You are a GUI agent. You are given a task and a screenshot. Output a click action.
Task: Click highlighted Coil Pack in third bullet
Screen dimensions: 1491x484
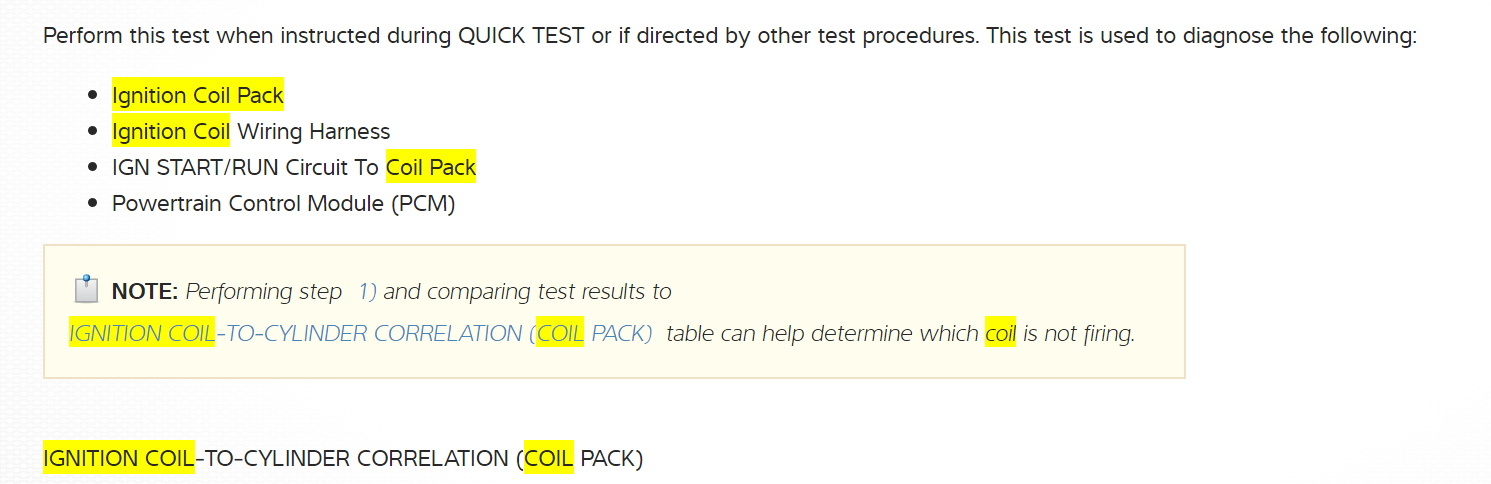click(430, 168)
